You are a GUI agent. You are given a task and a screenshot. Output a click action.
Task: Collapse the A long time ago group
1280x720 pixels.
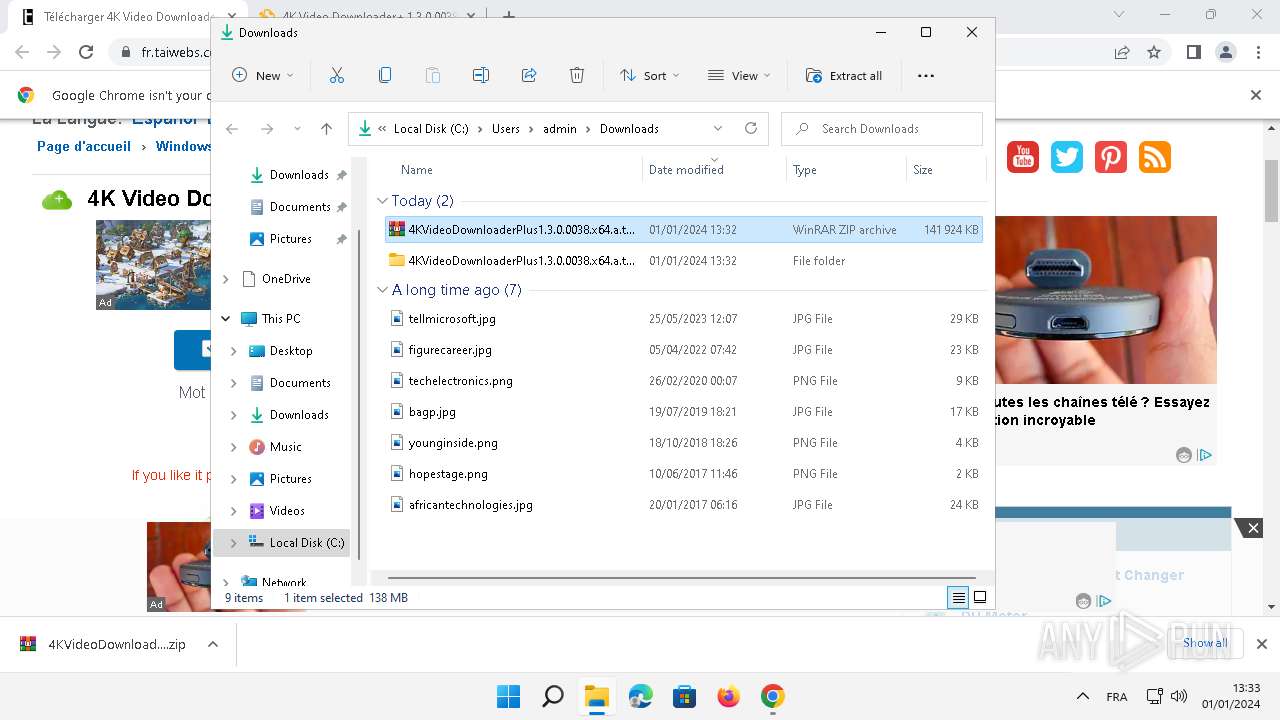click(382, 290)
